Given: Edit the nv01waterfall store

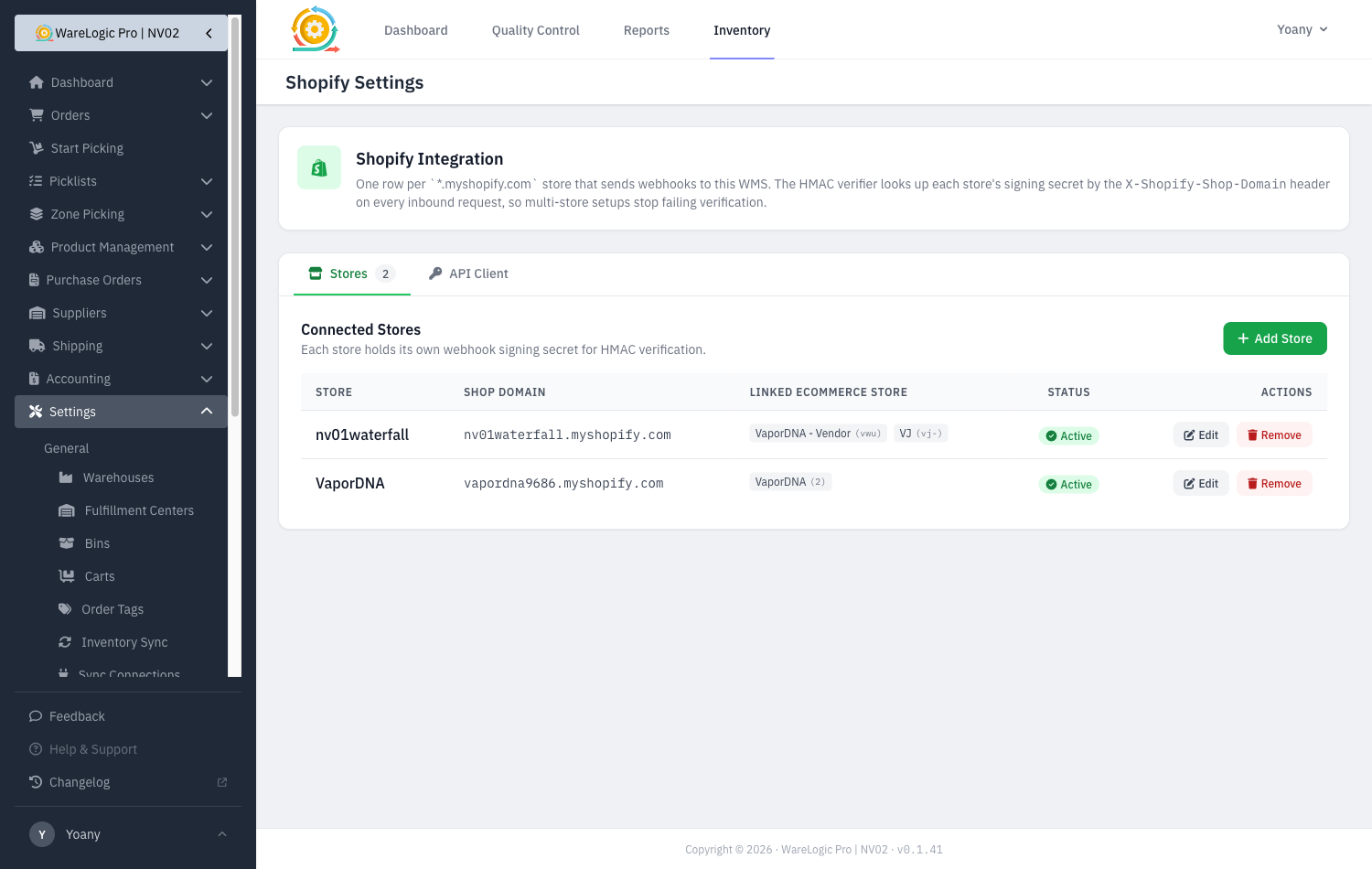Looking at the screenshot, I should coord(1201,435).
